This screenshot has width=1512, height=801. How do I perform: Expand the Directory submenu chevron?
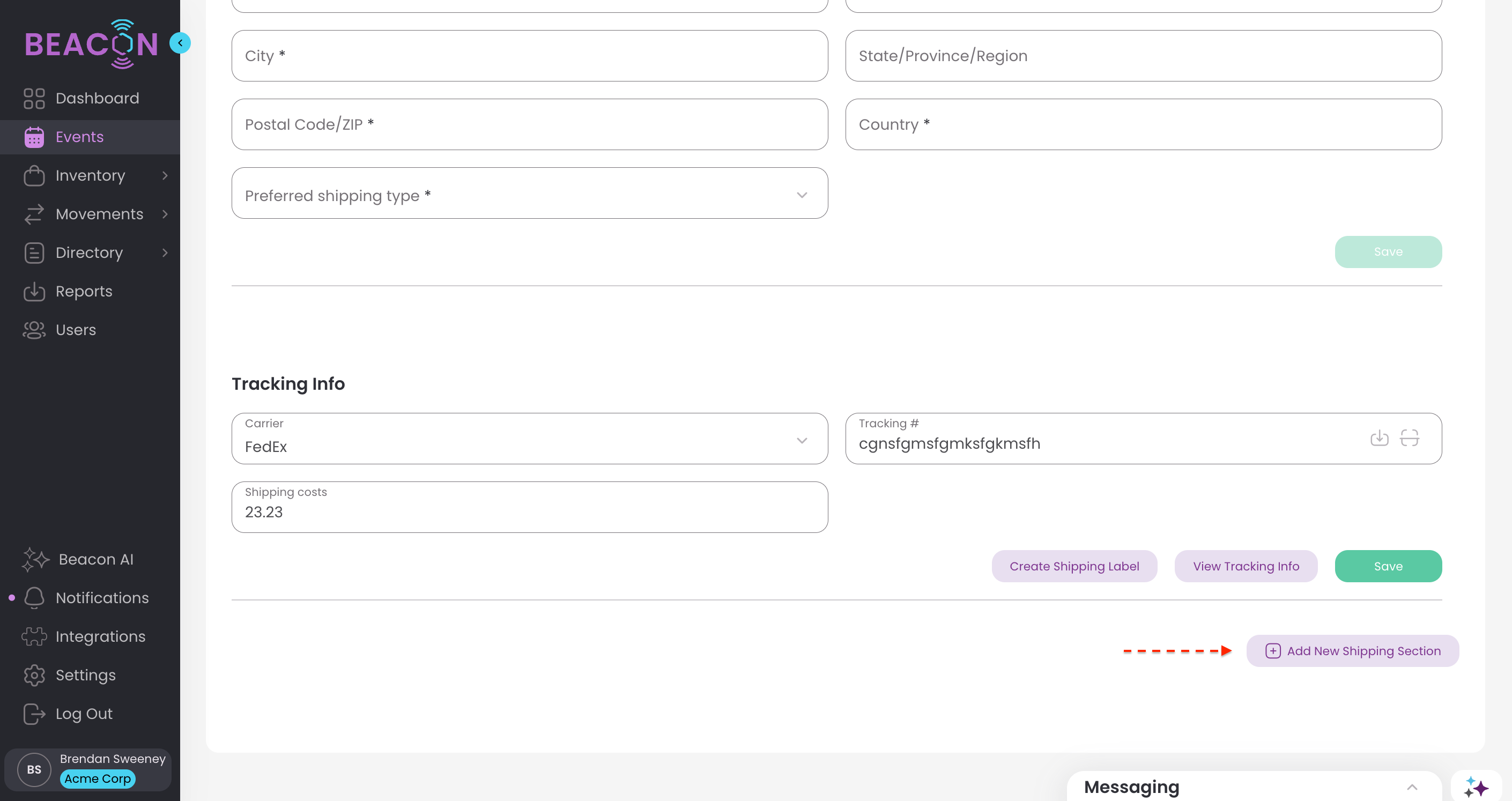pyautogui.click(x=165, y=253)
